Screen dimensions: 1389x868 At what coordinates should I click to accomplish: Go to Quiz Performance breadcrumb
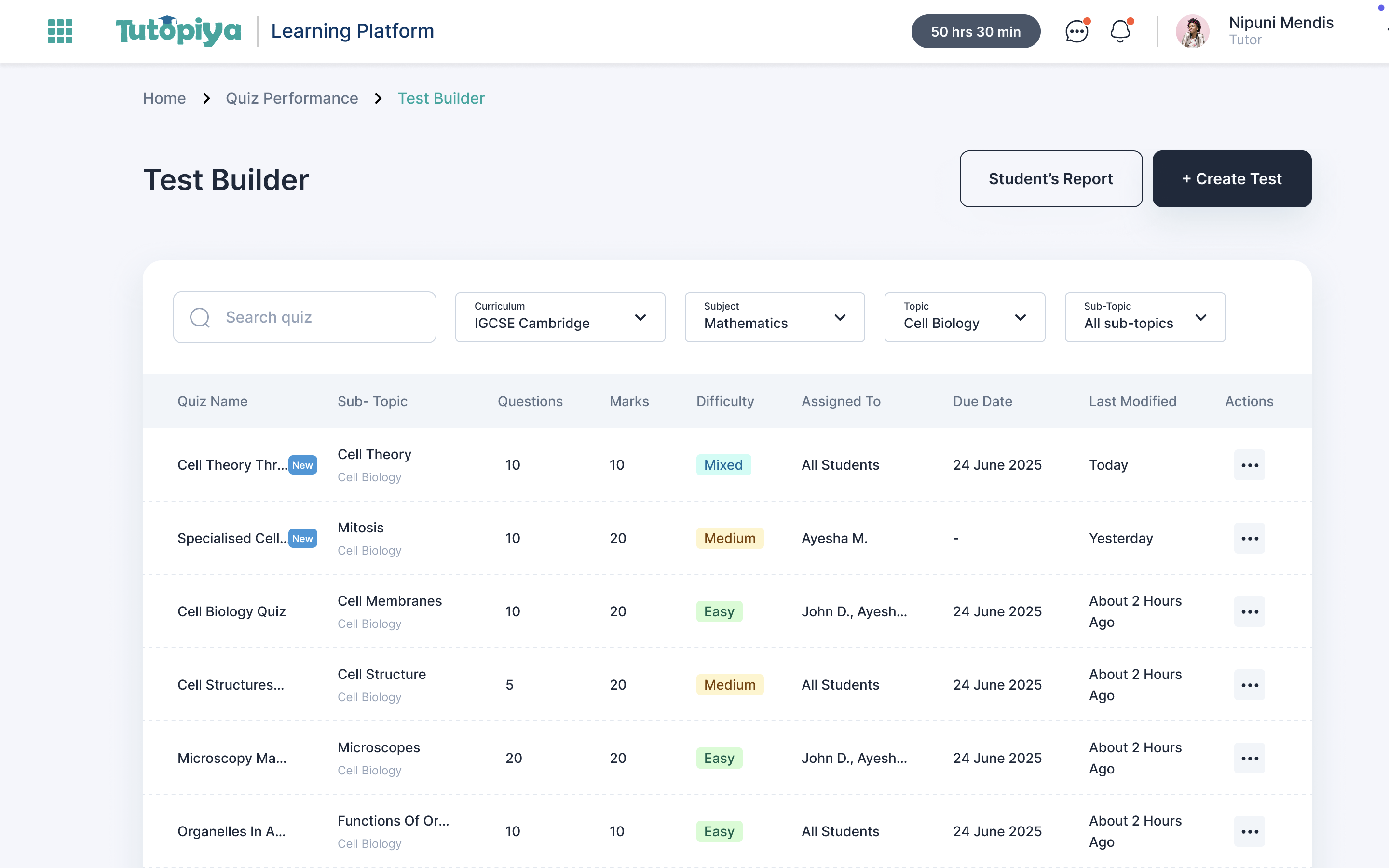[x=292, y=98]
